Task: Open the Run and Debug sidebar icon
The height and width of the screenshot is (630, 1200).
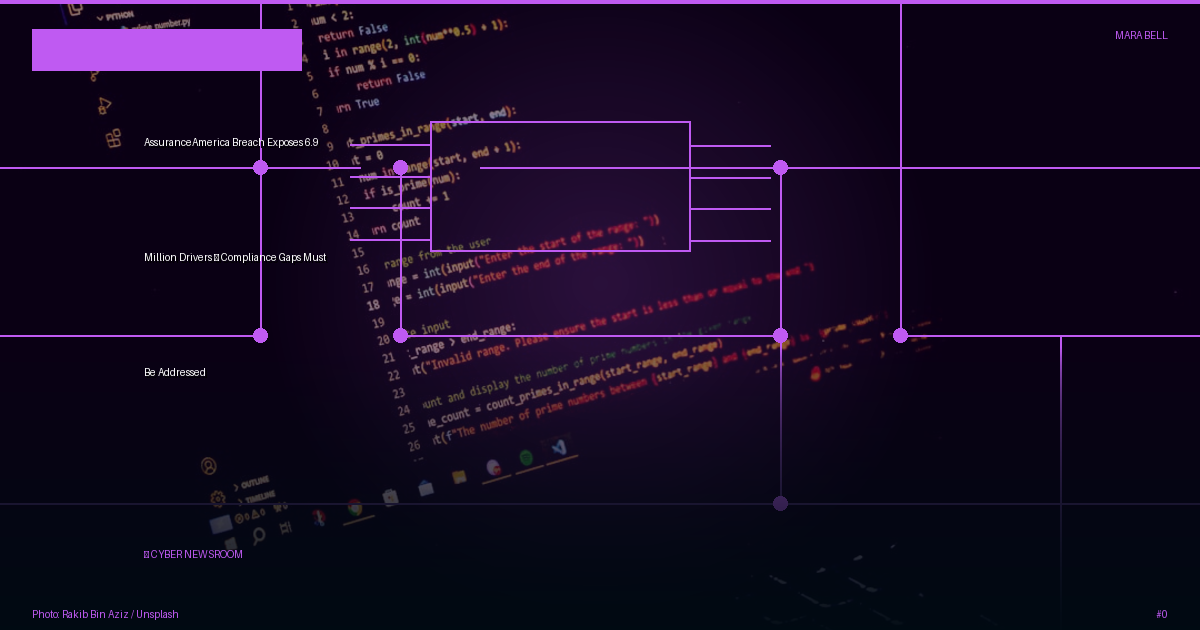Action: (x=104, y=105)
